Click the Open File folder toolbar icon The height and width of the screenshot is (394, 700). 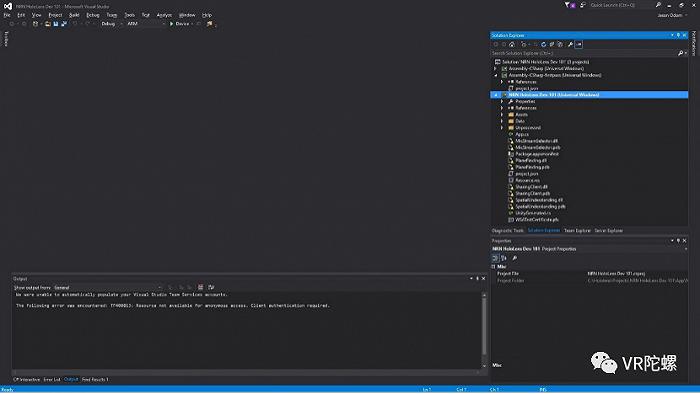point(48,24)
